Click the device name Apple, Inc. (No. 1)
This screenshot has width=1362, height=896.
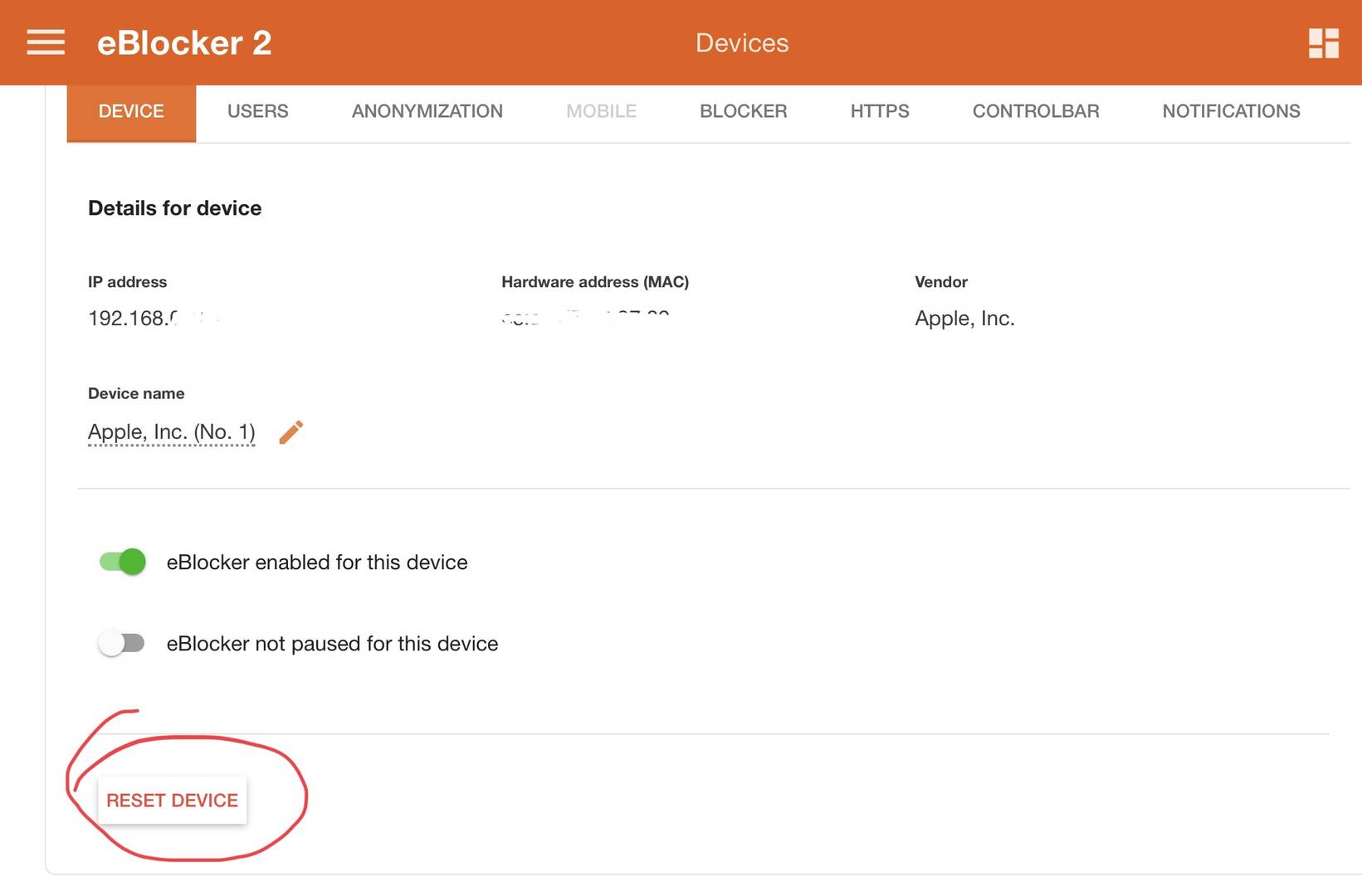pos(172,432)
